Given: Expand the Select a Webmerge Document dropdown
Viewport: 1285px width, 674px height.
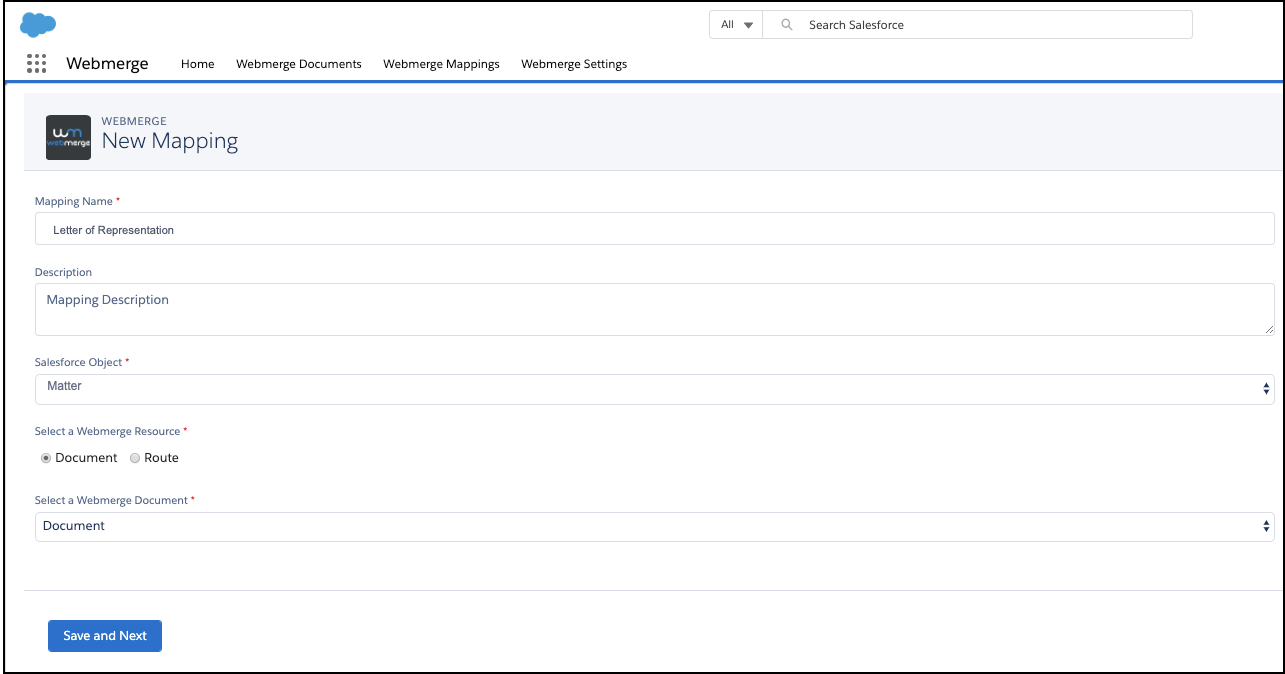Looking at the screenshot, I should tap(654, 527).
